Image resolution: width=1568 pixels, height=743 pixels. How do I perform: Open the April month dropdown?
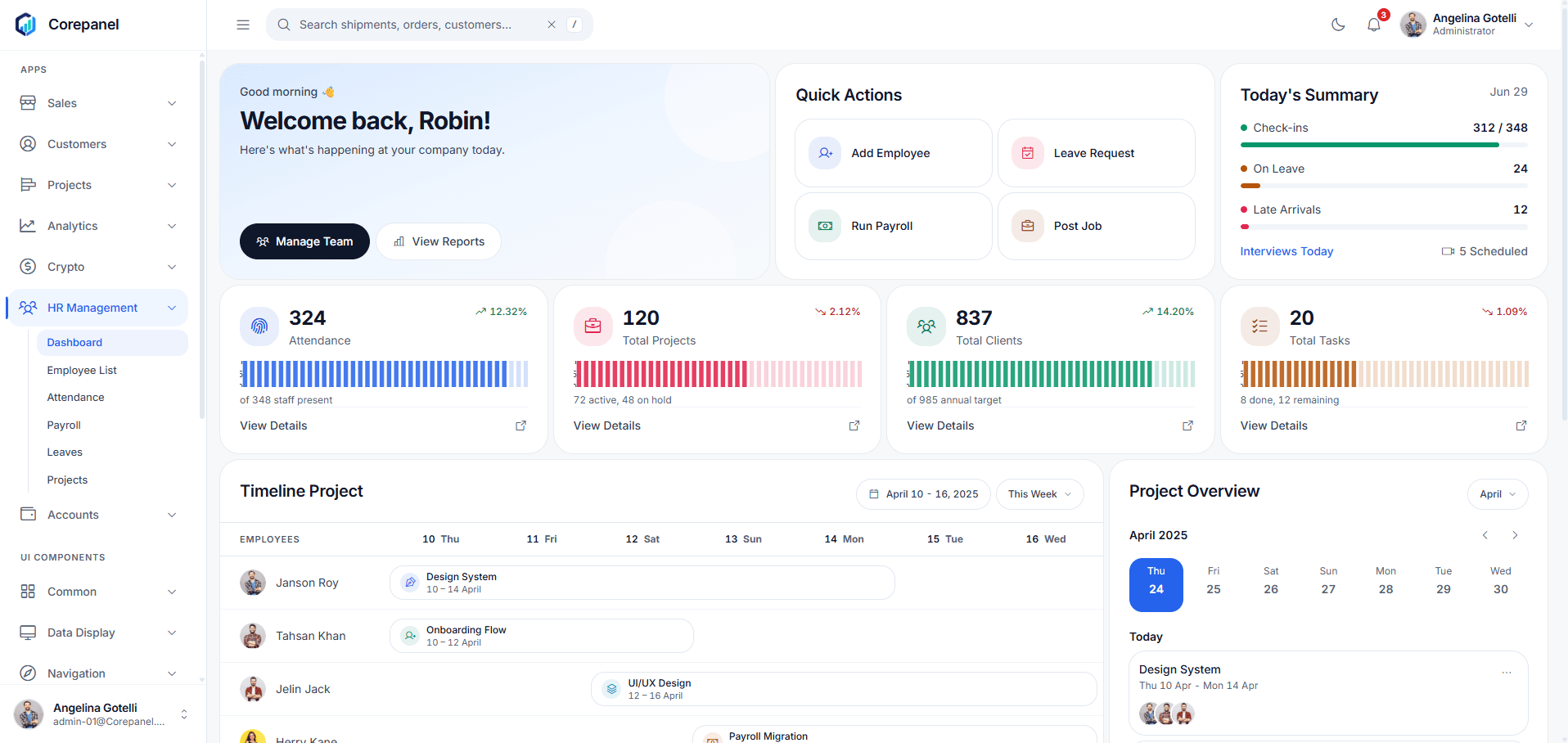[1498, 494]
